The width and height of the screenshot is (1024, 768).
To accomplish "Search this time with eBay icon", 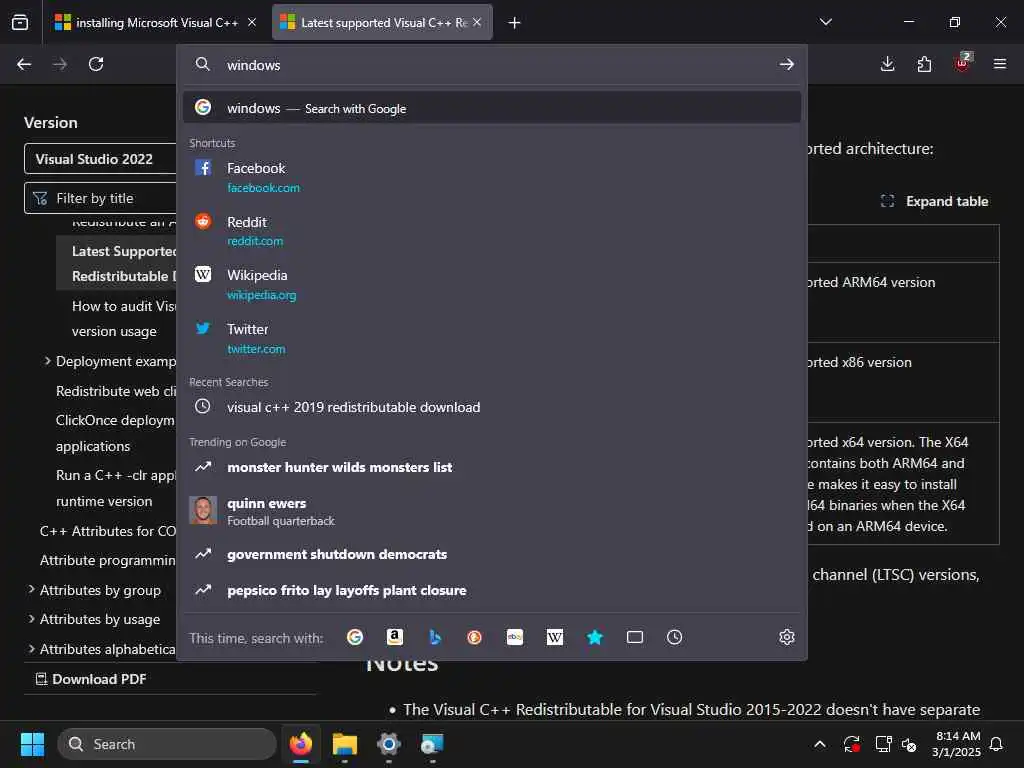I will click(515, 637).
